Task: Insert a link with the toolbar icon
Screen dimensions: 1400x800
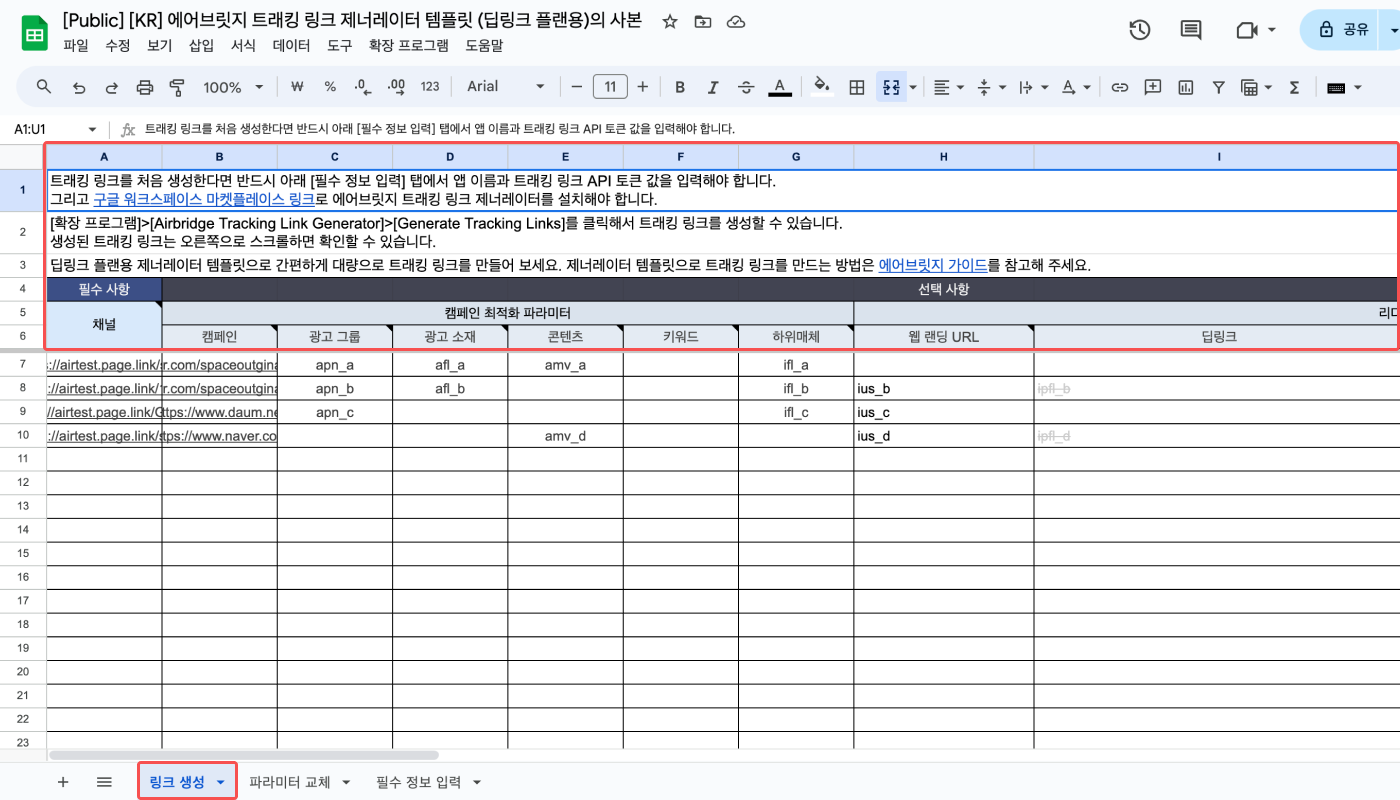Action: 1120,87
